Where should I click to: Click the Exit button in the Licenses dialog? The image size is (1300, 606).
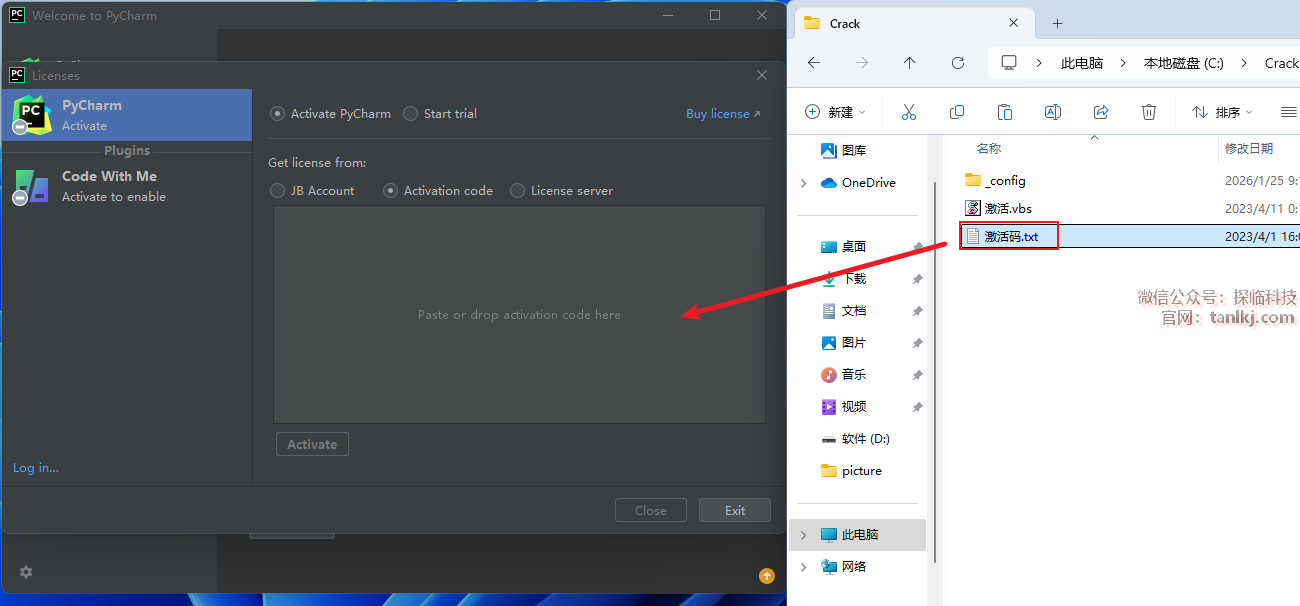pyautogui.click(x=734, y=510)
